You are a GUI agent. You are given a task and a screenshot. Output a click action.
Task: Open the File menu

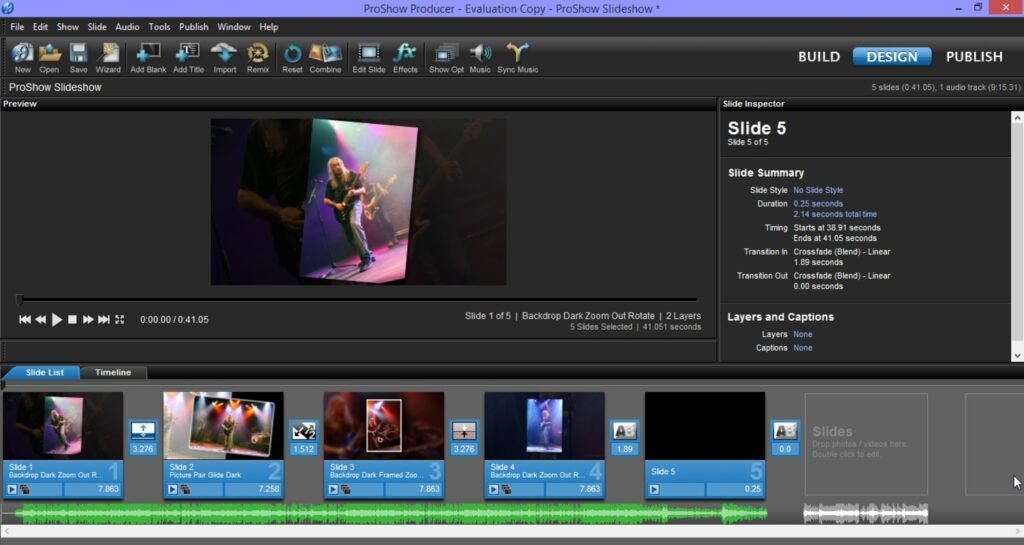click(17, 27)
